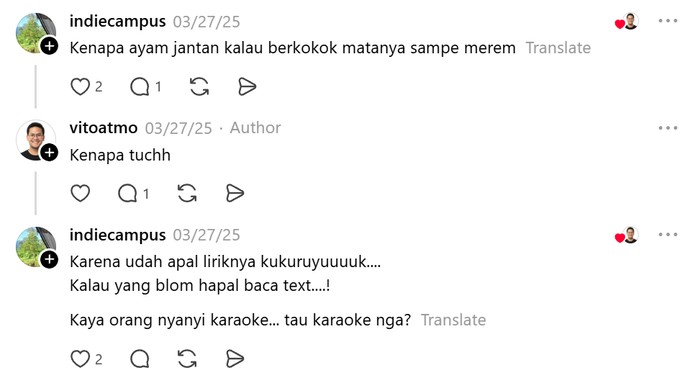The height and width of the screenshot is (378, 700).
Task: Share vitoatmo's reply with send icon
Action: click(x=235, y=193)
